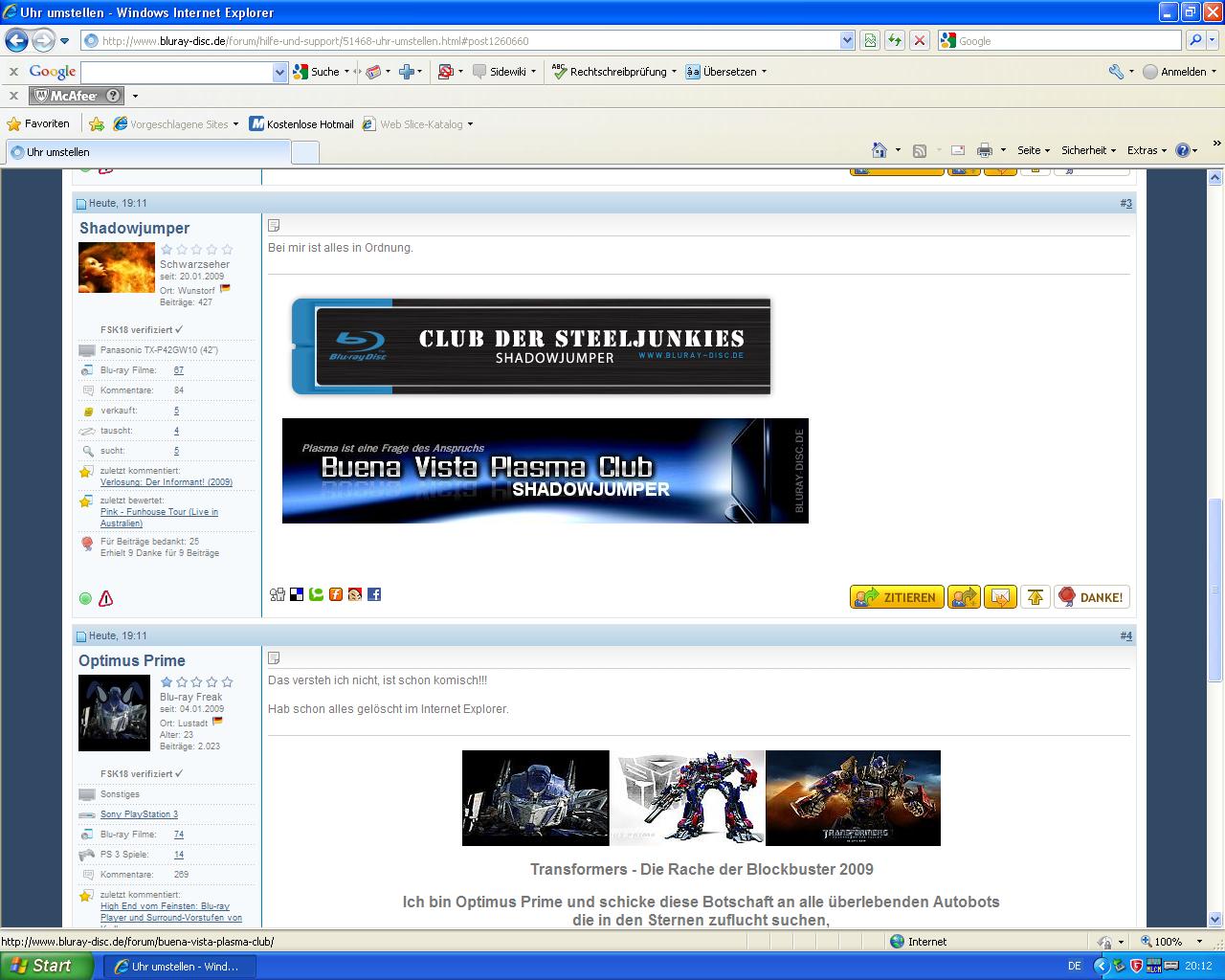Click the Suche button in Google toolbar
The width and height of the screenshot is (1225, 980).
click(x=316, y=72)
